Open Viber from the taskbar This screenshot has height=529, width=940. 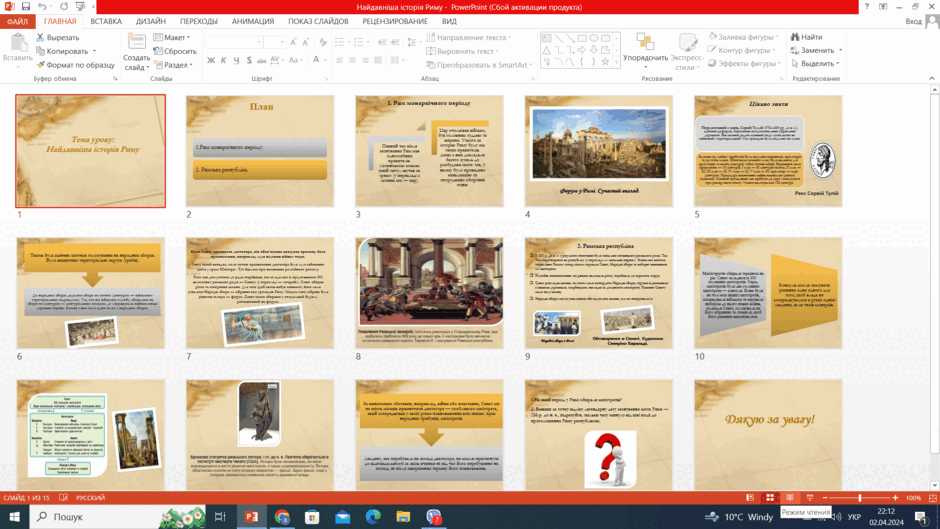[433, 516]
